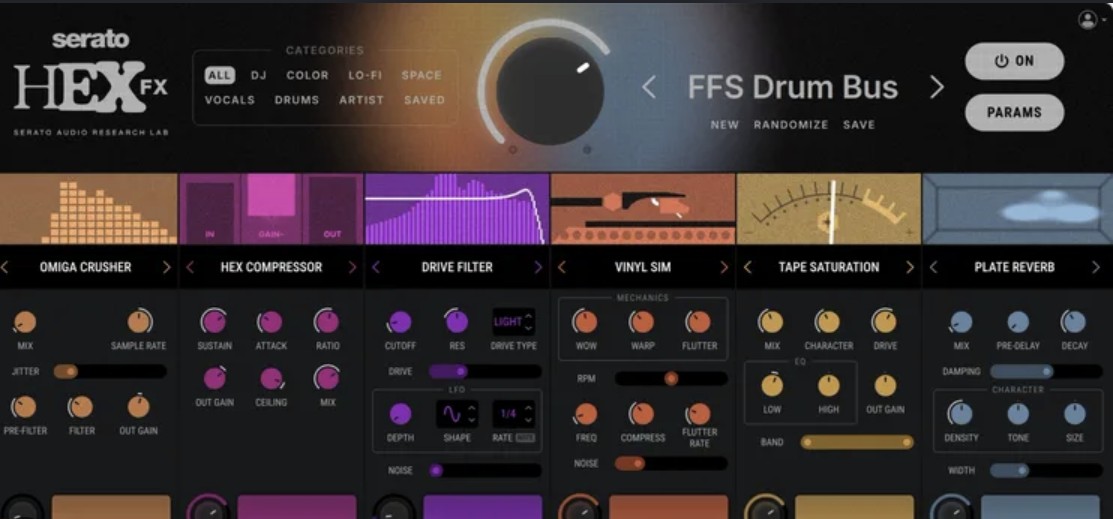The width and height of the screenshot is (1113, 519).
Task: Click Hex Compressor ATTACK knob
Action: 270,322
